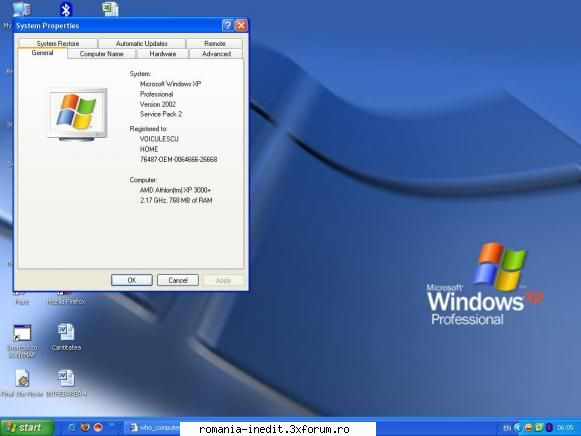Click the green tray icon
581x436 pixels.
pos(539,427)
